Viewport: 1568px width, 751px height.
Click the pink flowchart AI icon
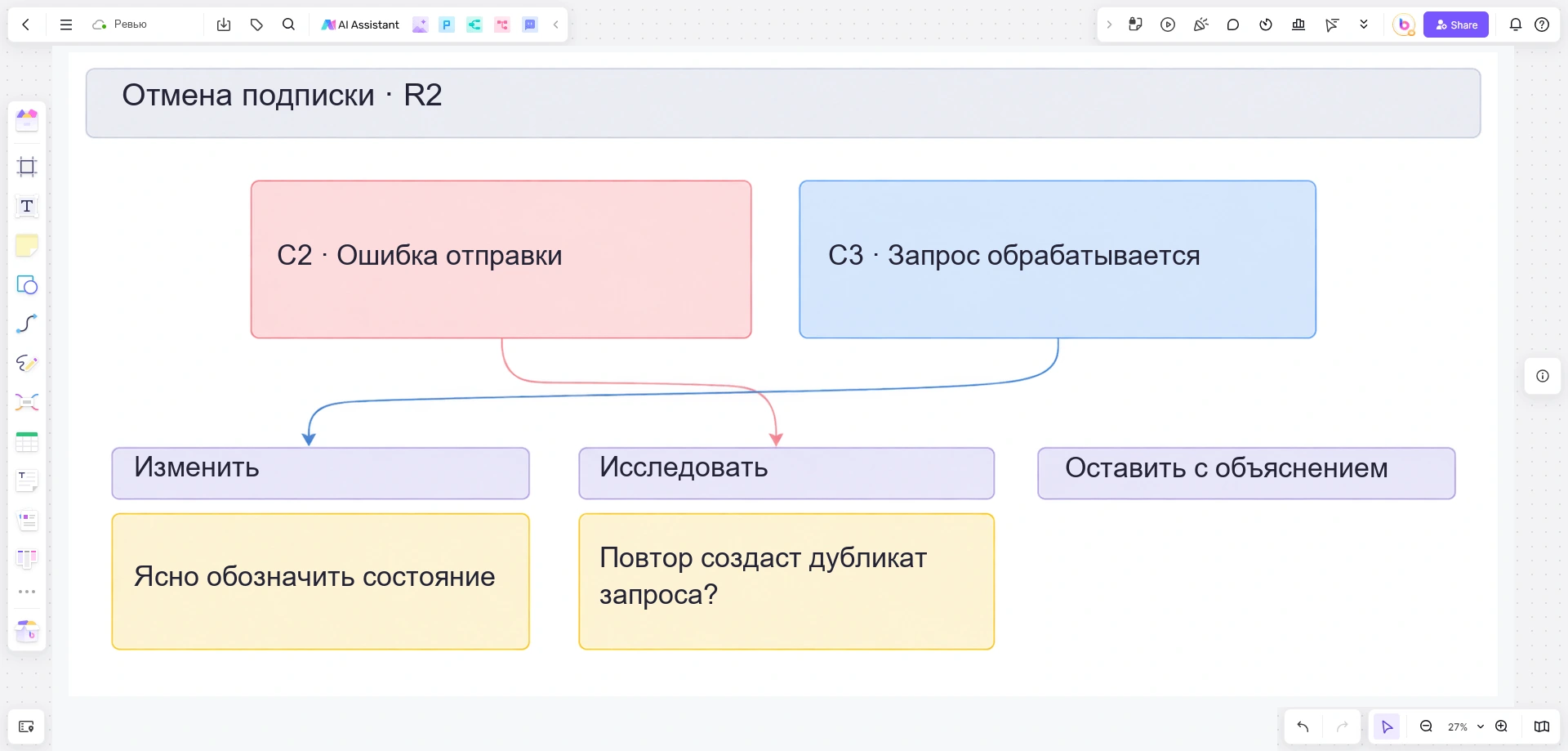pyautogui.click(x=502, y=25)
